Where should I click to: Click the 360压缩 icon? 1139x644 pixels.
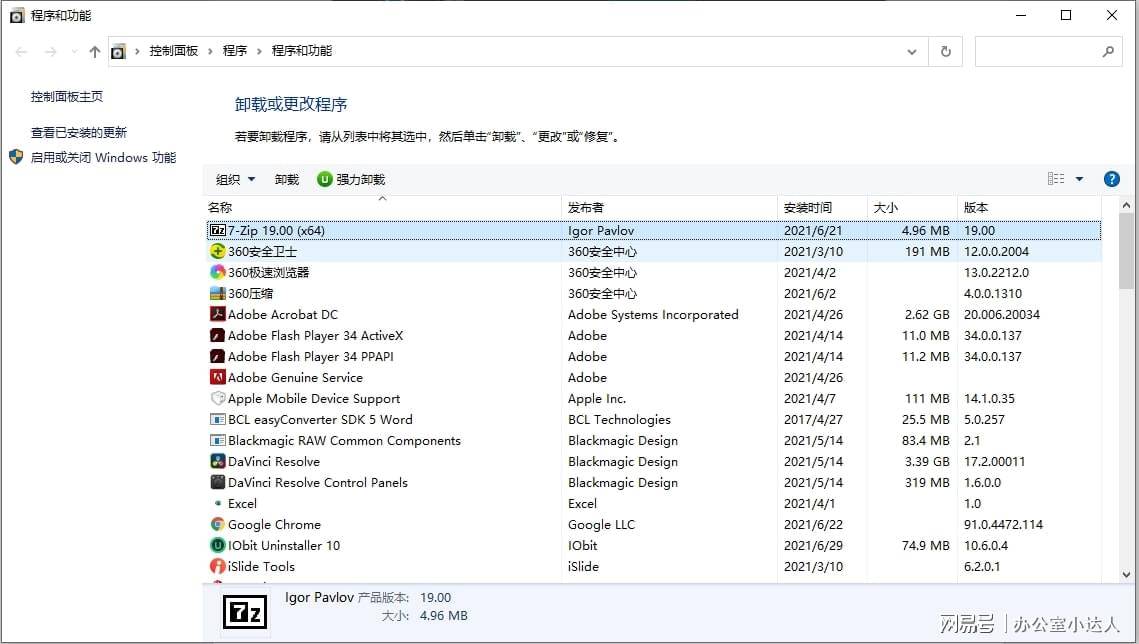pos(217,293)
